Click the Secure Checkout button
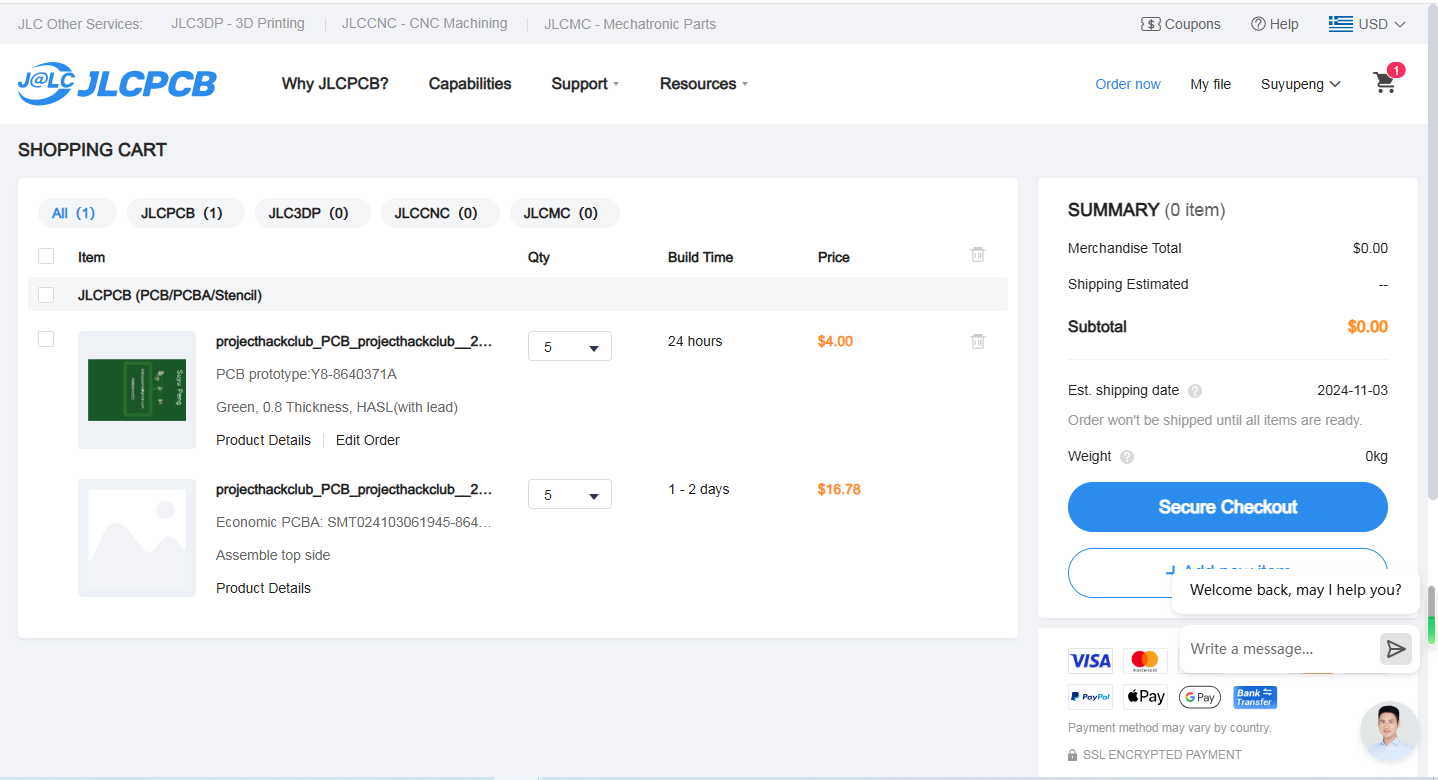Viewport: 1438px width, 780px height. click(1228, 507)
